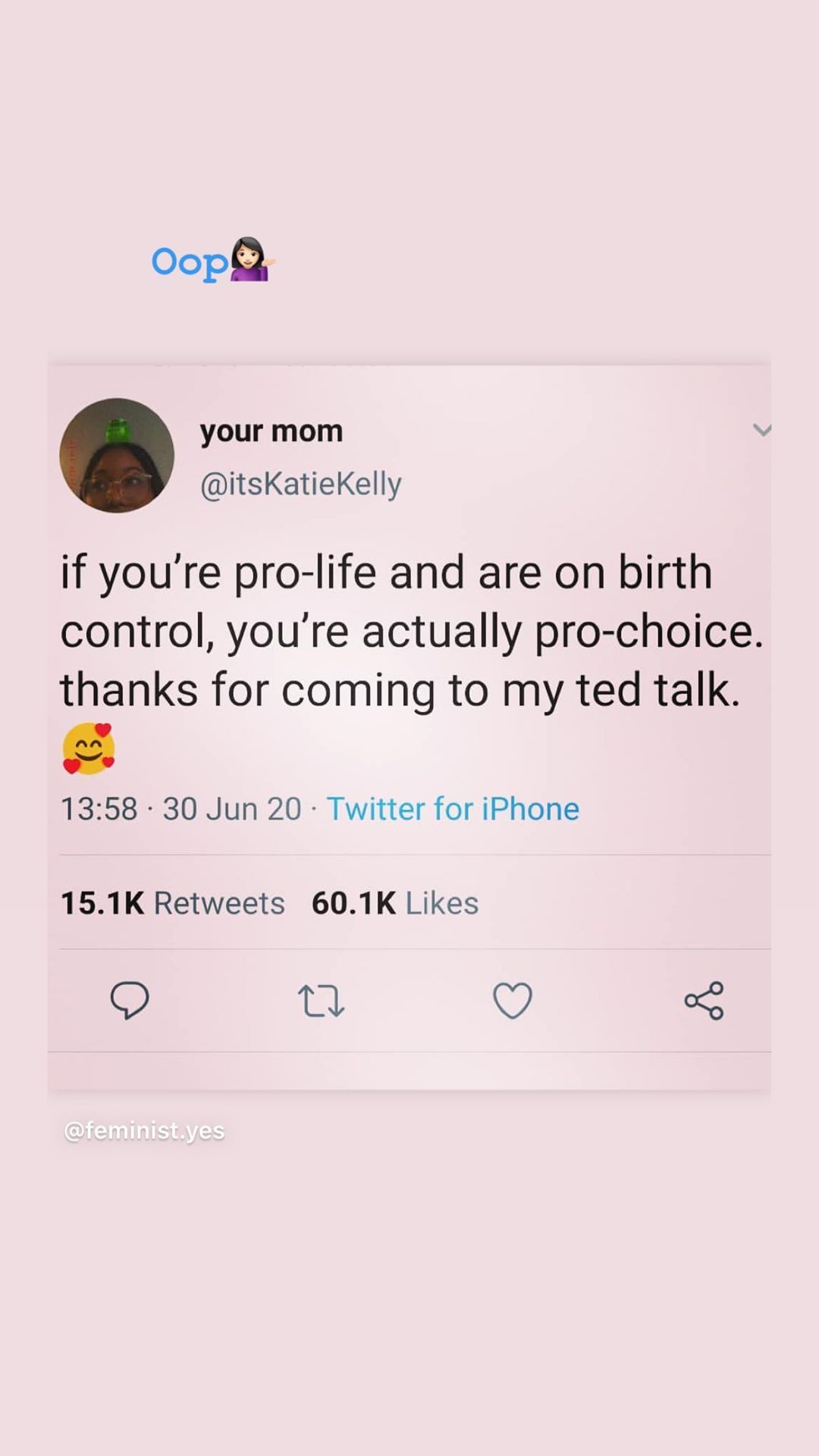
Task: Click the 13:58 timestamp
Action: [x=99, y=809]
